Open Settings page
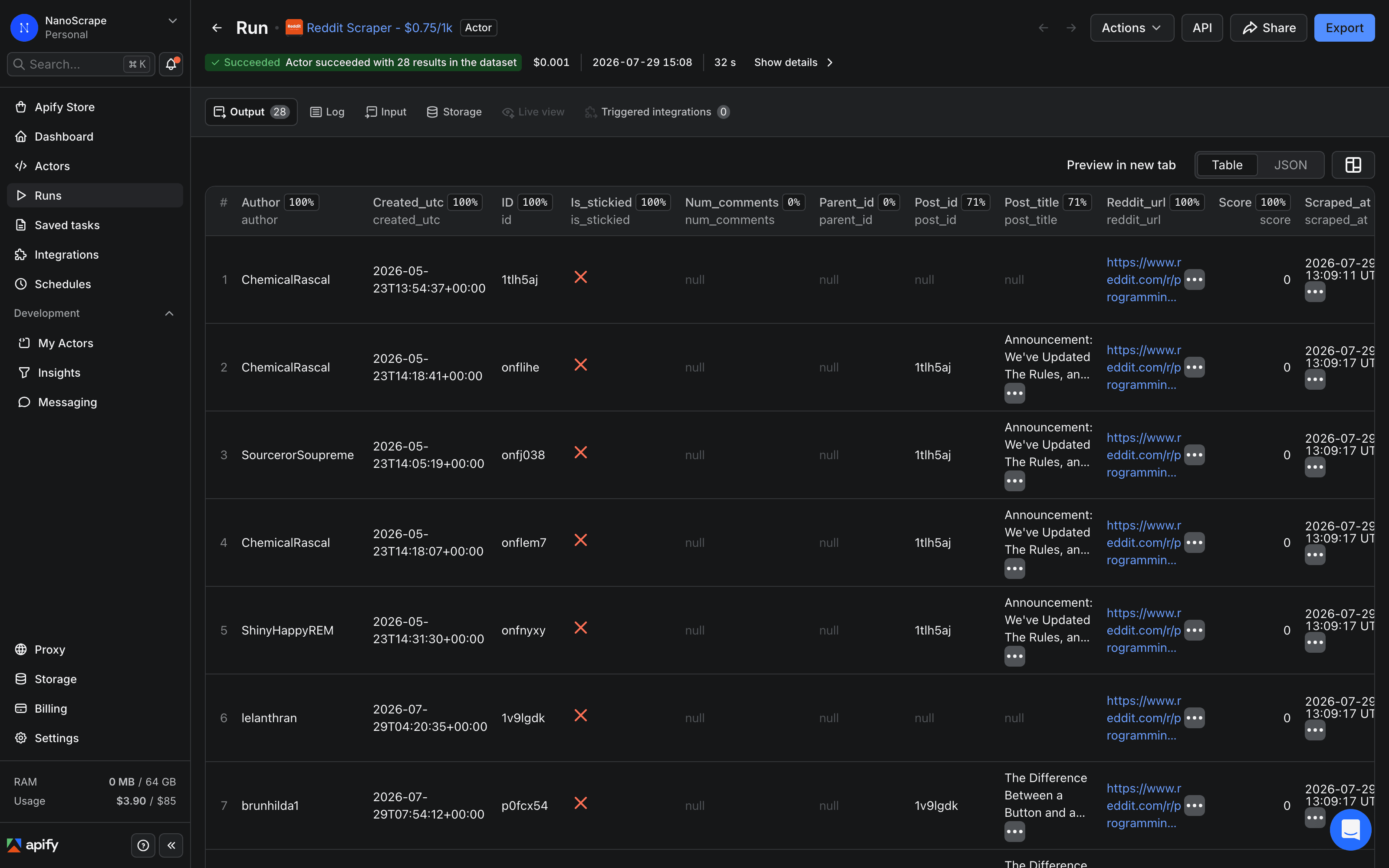 coord(95,738)
